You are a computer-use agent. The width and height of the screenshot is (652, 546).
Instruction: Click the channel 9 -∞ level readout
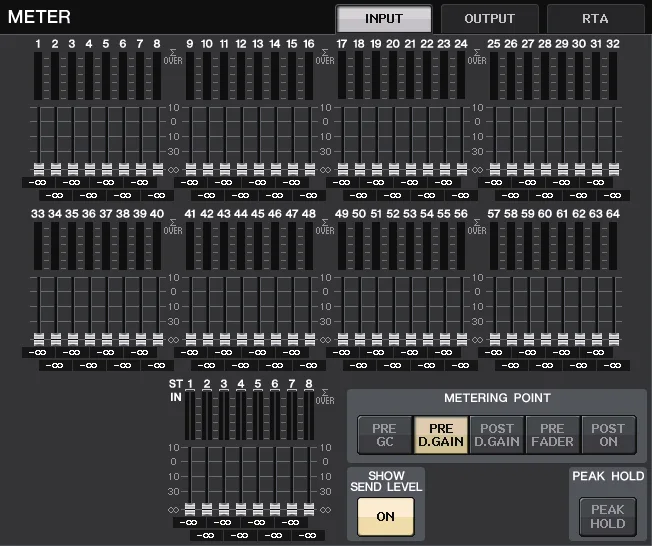pyautogui.click(x=190, y=182)
